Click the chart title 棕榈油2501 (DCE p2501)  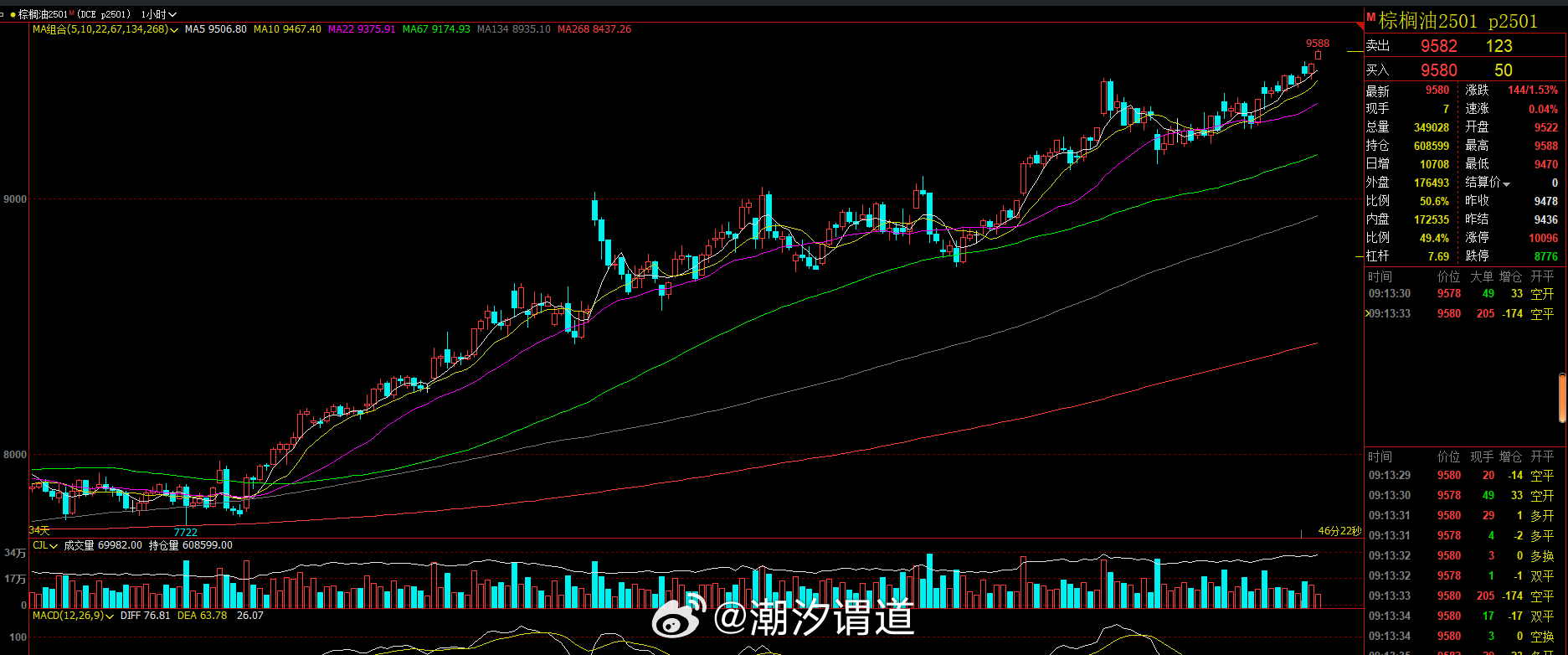75,14
